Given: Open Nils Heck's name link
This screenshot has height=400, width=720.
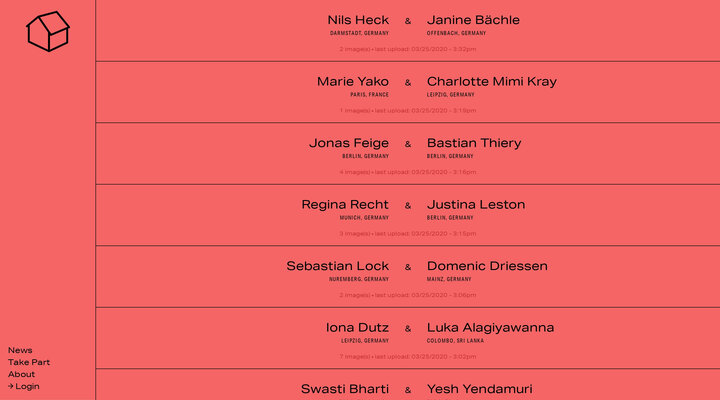Looking at the screenshot, I should (358, 20).
